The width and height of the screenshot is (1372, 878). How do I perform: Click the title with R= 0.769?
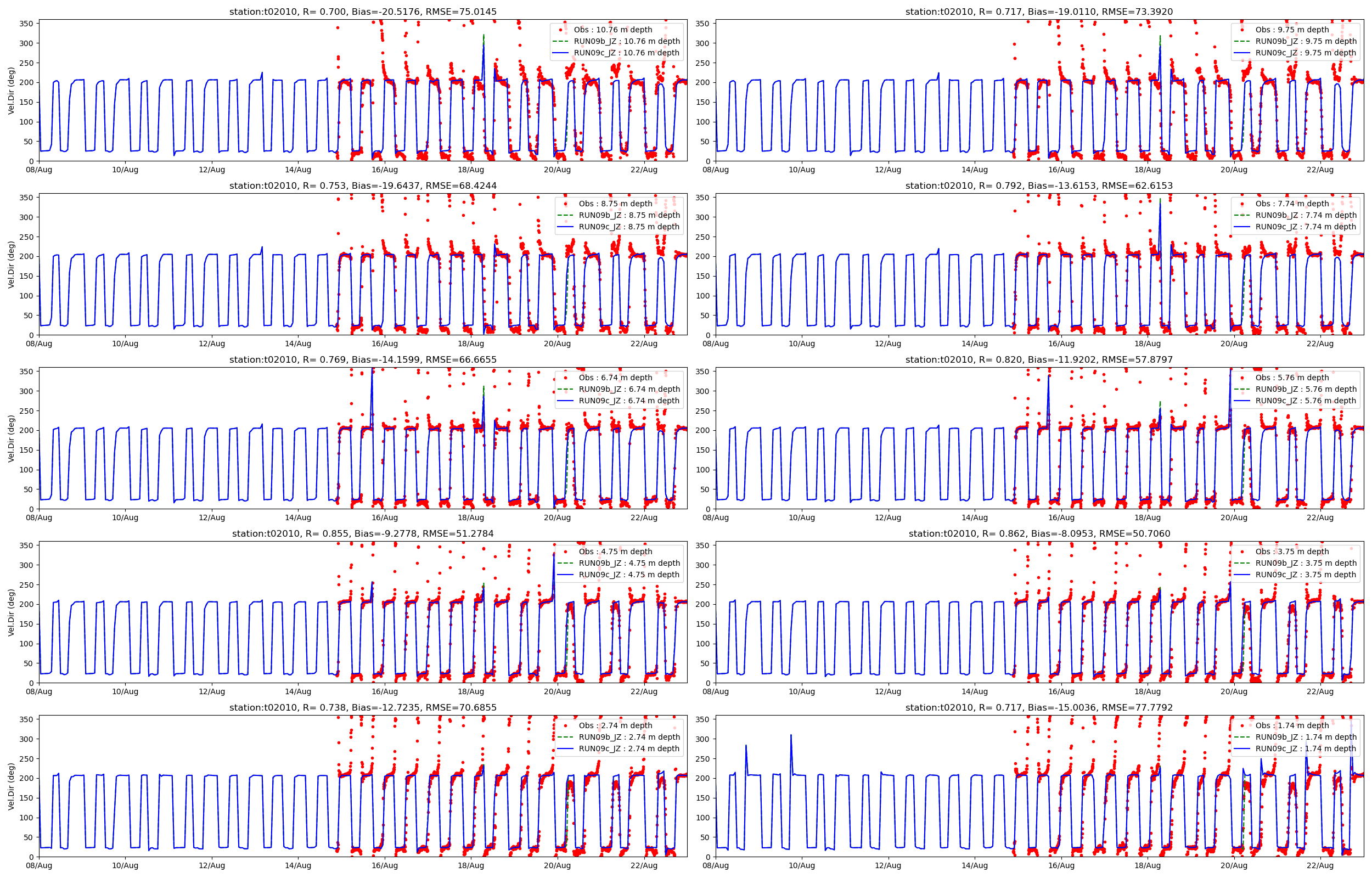click(363, 359)
